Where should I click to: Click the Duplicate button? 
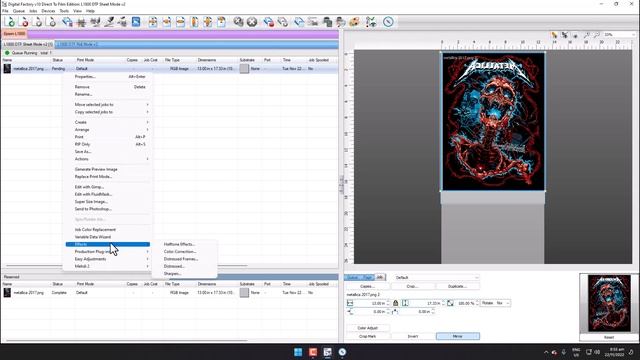(458, 287)
